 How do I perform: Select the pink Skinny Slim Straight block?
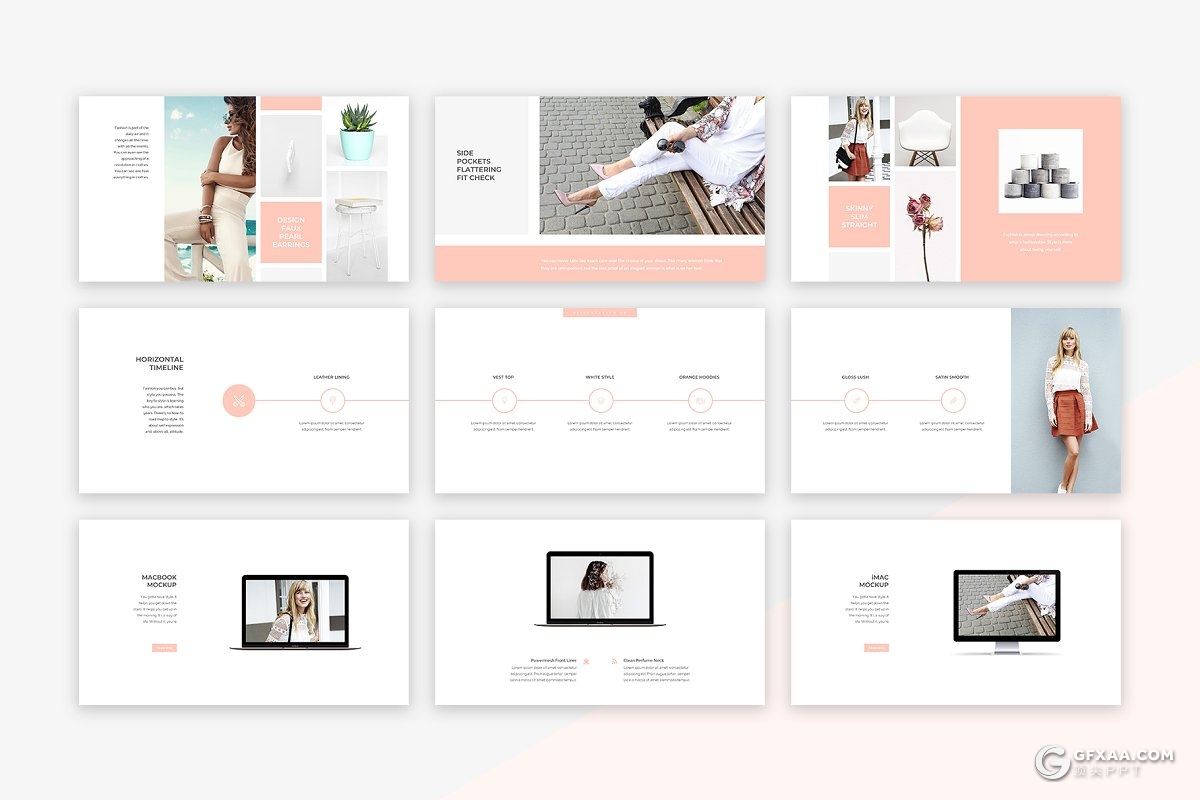tap(859, 217)
